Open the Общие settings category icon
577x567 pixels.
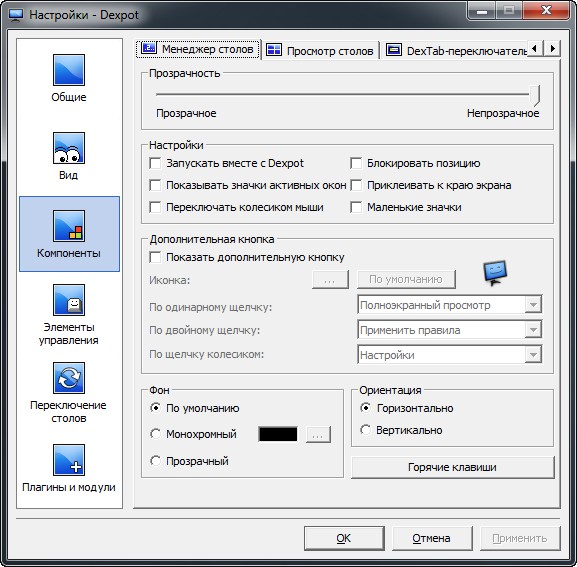(x=69, y=70)
